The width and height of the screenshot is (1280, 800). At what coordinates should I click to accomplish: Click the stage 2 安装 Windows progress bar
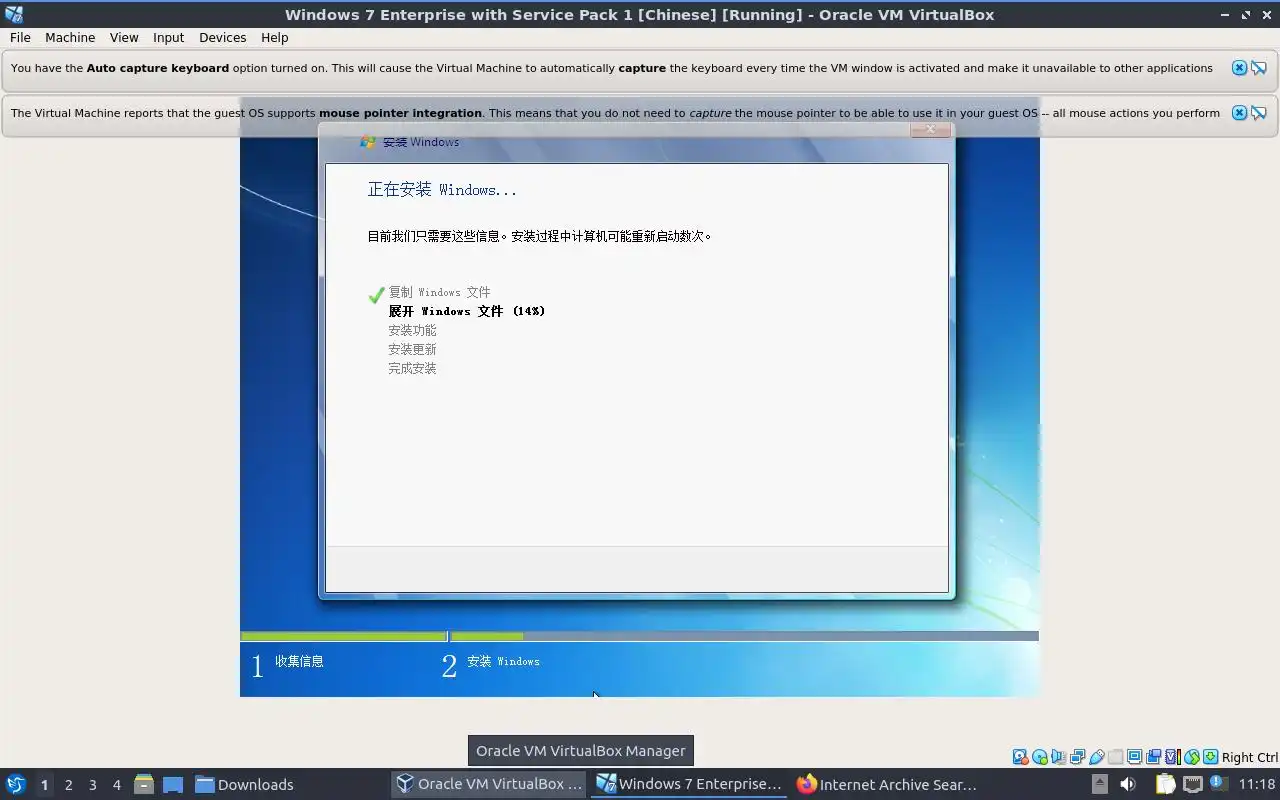744,636
